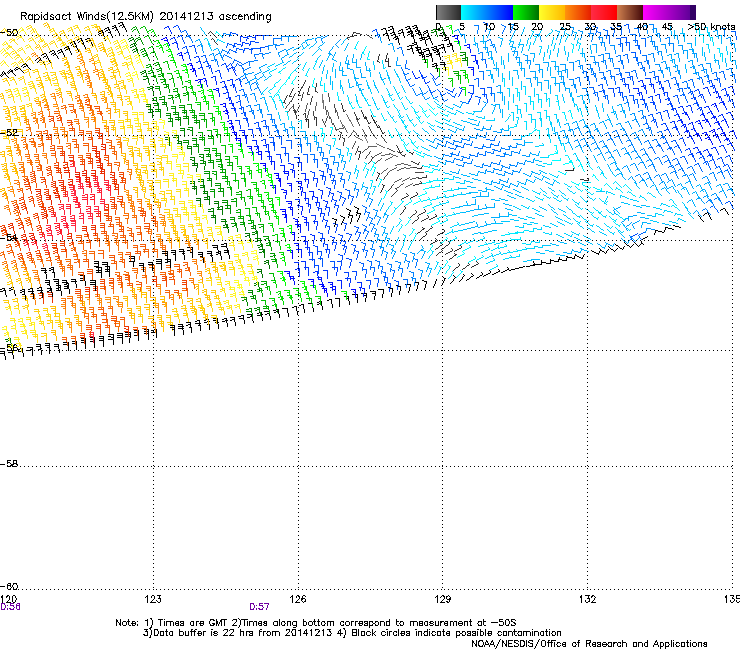Click the '5' knots legend label
The width and height of the screenshot is (740, 650).
coord(462,27)
